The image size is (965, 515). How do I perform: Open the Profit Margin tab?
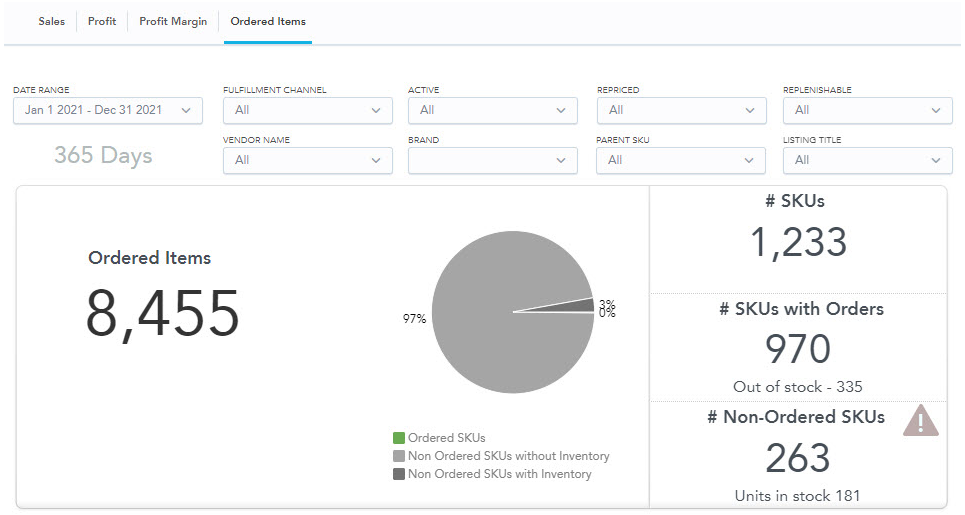pyautogui.click(x=173, y=22)
